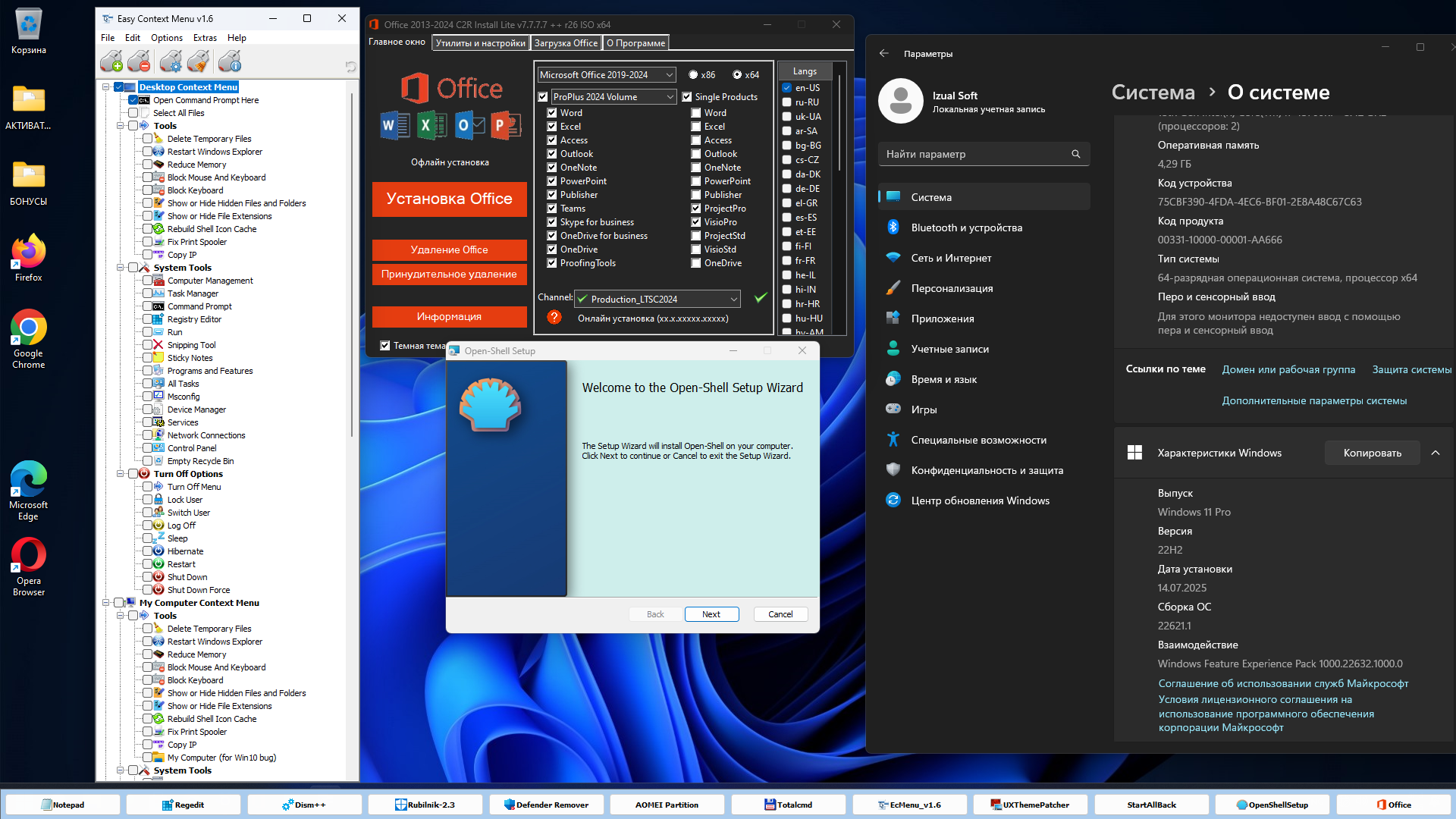Click Принудительное удаление button
1456x819 pixels.
point(450,274)
